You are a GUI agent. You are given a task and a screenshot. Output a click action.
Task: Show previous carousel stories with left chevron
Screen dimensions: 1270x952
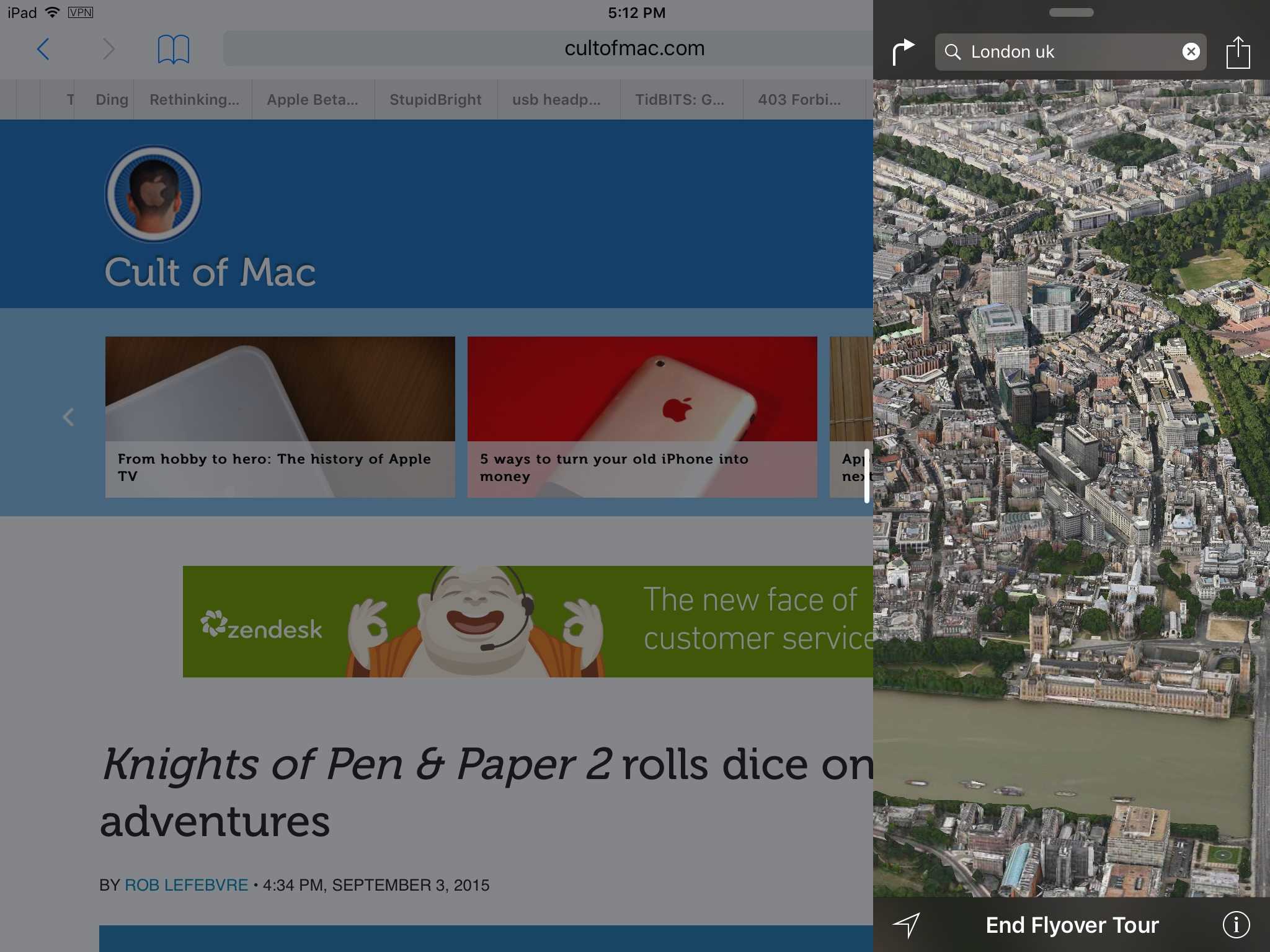point(68,417)
